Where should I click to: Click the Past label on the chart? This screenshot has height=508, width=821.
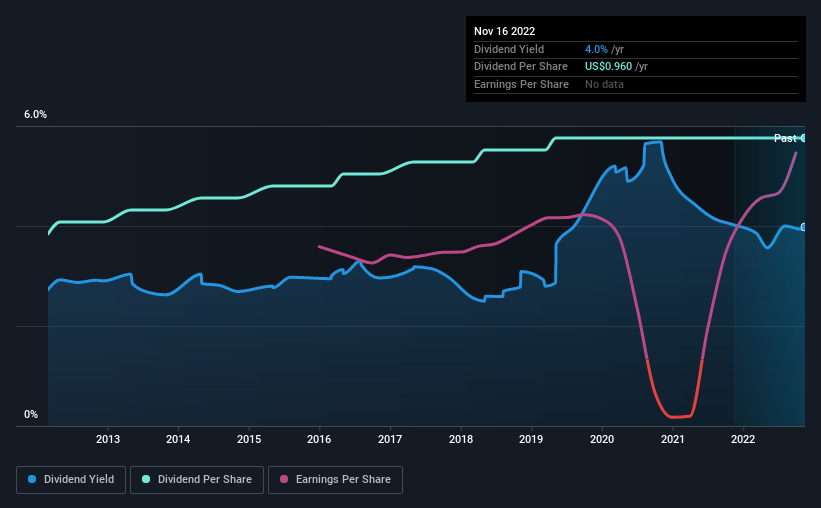(785, 138)
